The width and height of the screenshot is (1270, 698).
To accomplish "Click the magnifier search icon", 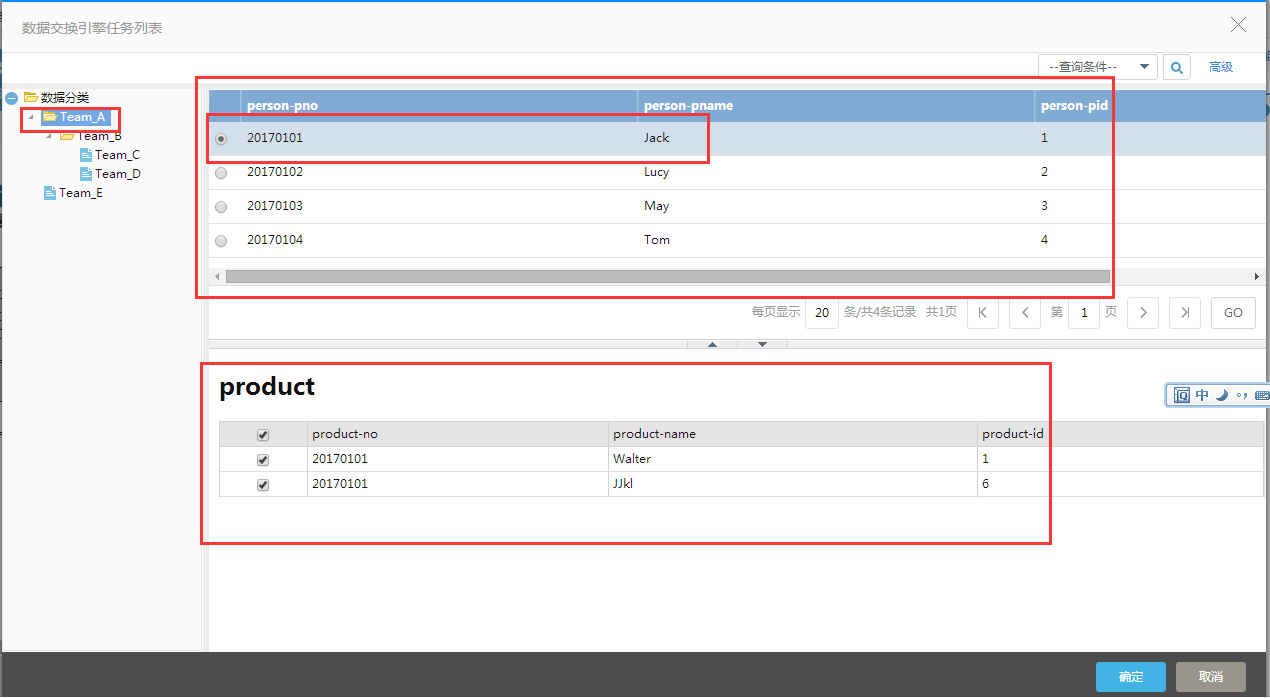I will point(1177,67).
